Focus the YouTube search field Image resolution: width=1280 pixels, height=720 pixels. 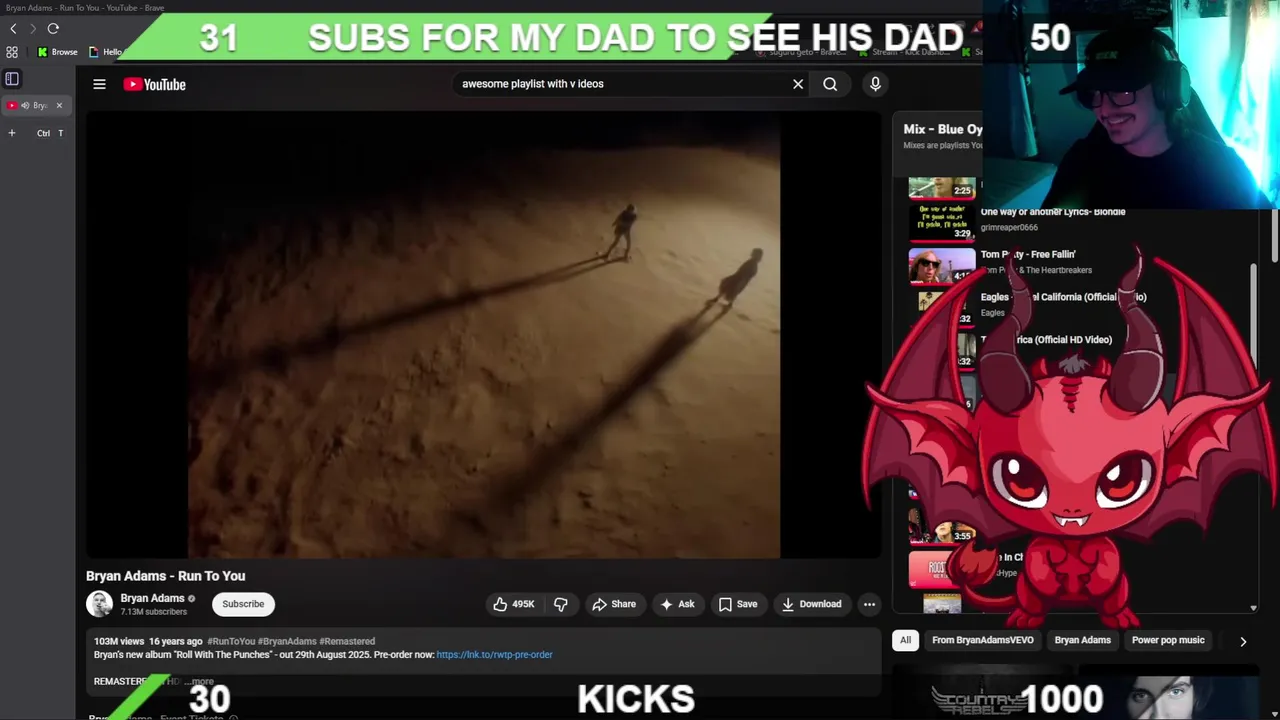620,84
